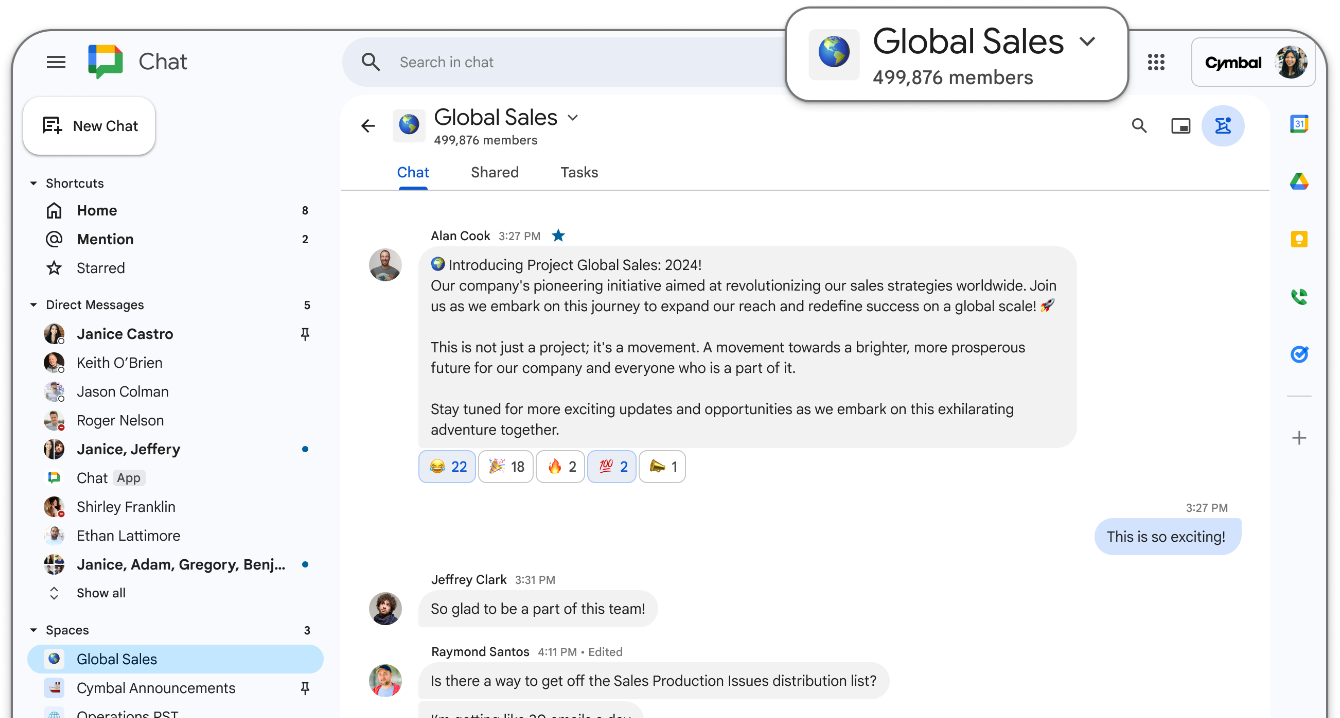The height and width of the screenshot is (718, 1340).
Task: Open the Global Sales space dropdown menu
Action: pos(573,118)
